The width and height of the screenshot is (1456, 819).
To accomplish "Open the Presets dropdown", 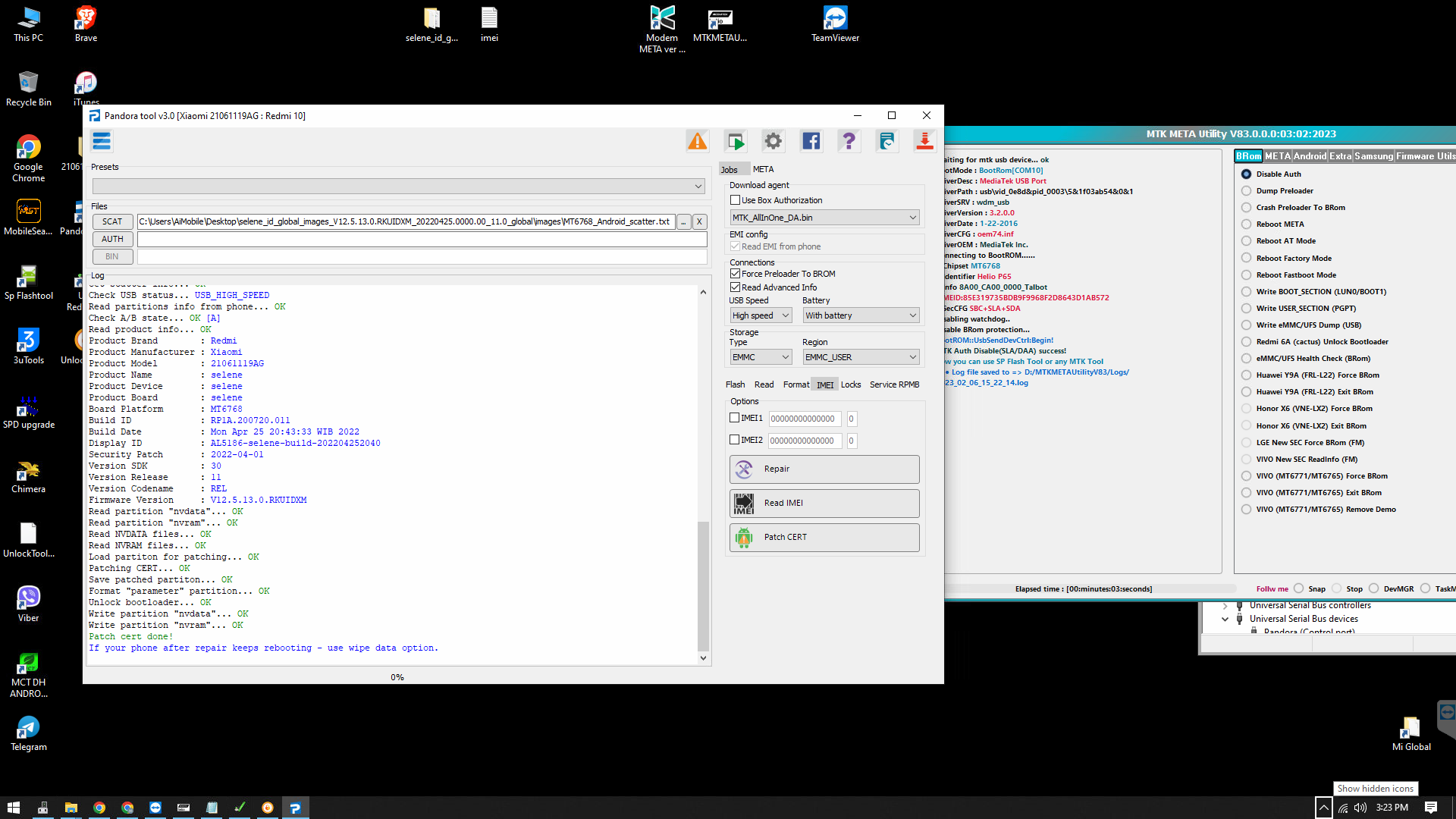I will (x=399, y=187).
